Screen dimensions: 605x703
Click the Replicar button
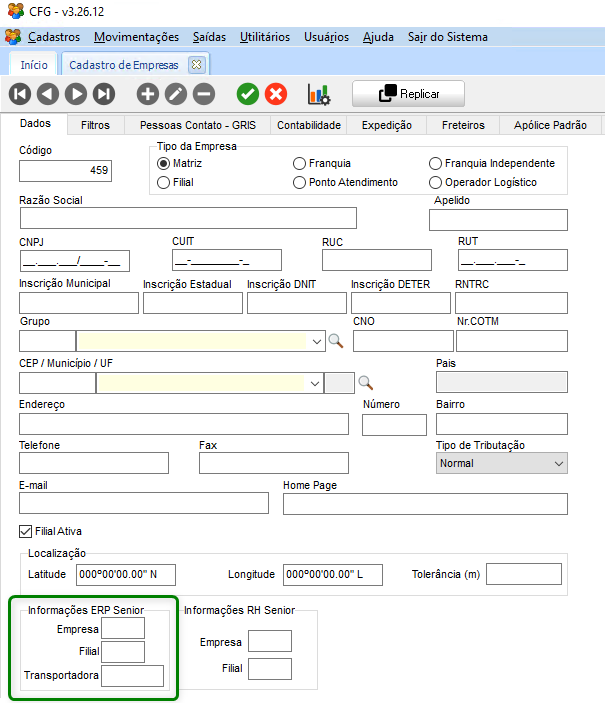click(409, 94)
